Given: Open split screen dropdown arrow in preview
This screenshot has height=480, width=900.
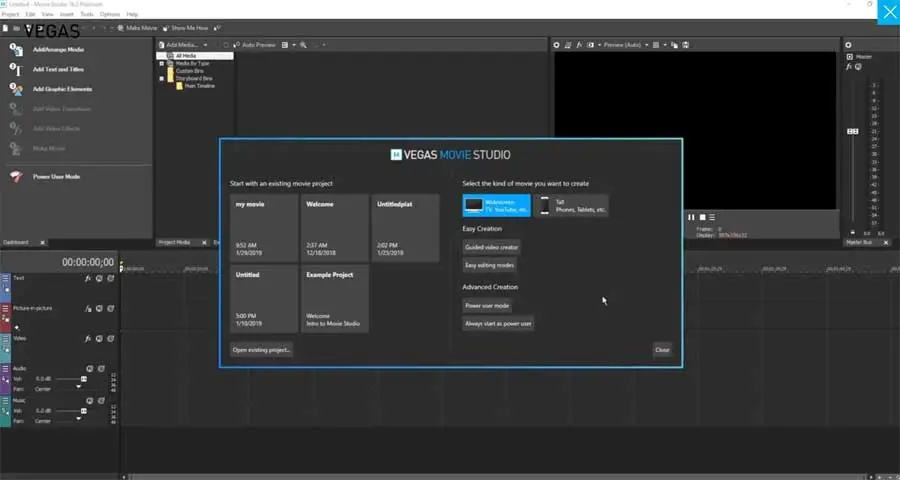Looking at the screenshot, I should [x=598, y=45].
